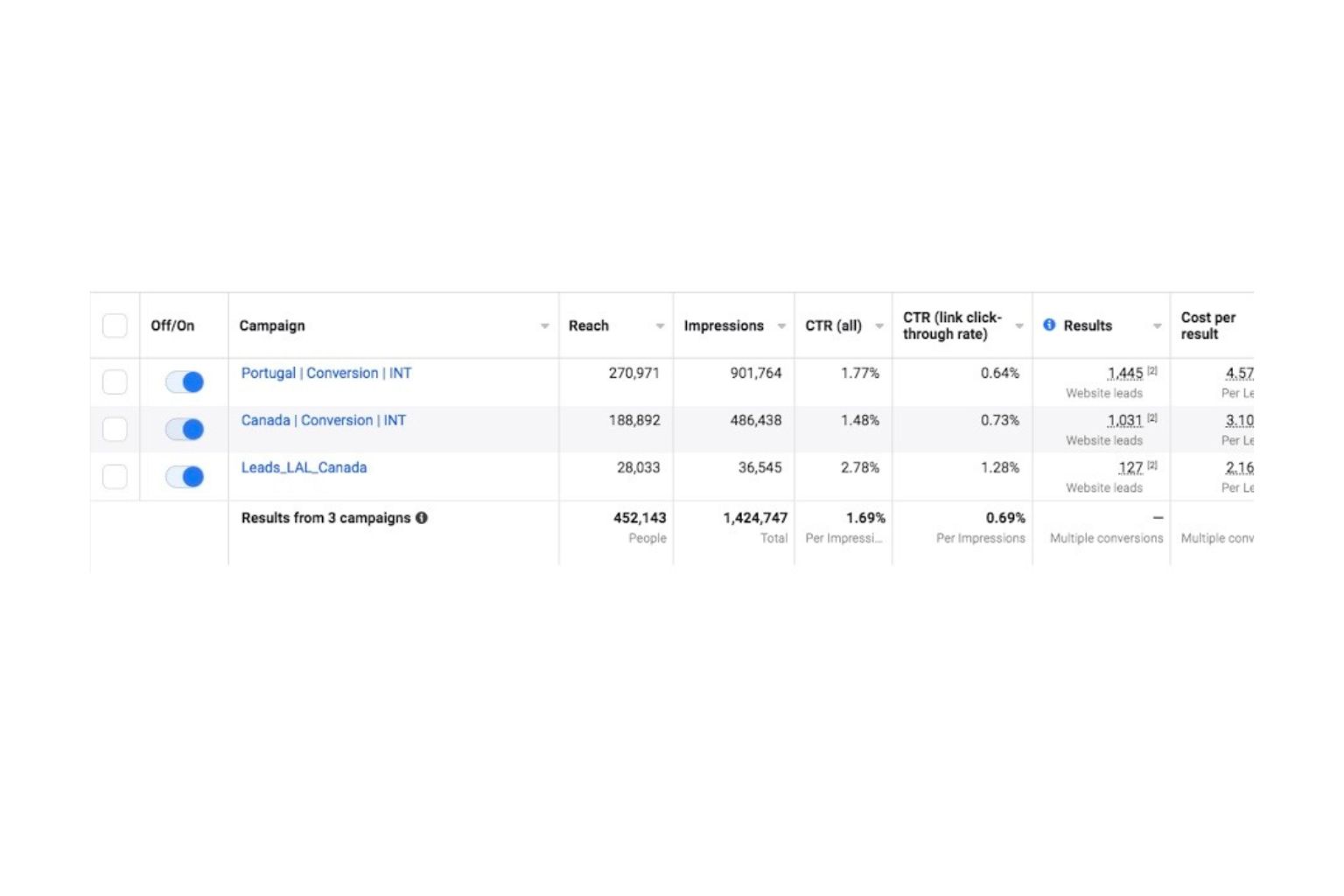The image size is (1344, 896).
Task: Click the 4.57 cost per result value
Action: click(x=1240, y=374)
